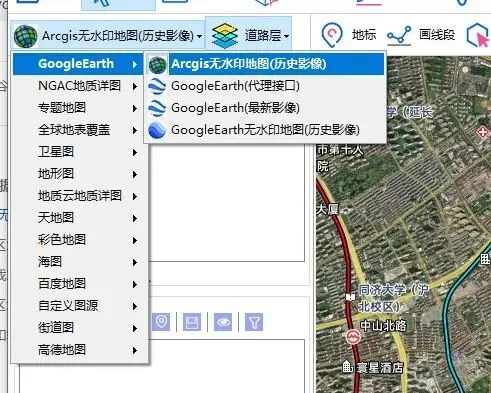Click the globe icon beside Arcgis无水印地图 dropdown
The width and height of the screenshot is (491, 393).
(26, 36)
